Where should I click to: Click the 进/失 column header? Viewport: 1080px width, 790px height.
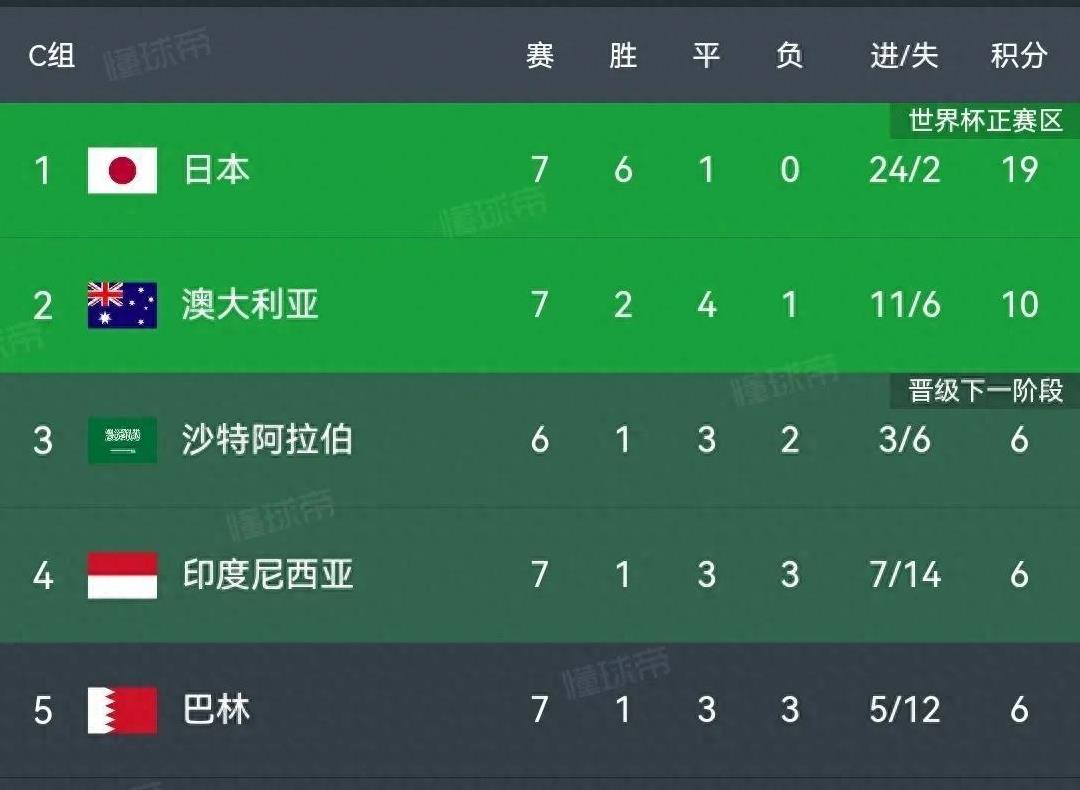pyautogui.click(x=904, y=56)
